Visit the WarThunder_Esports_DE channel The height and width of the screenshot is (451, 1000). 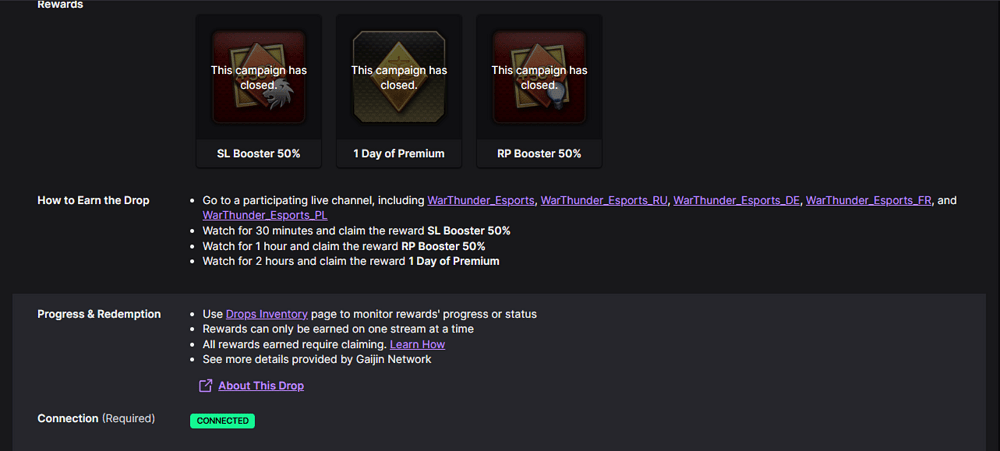coord(737,200)
